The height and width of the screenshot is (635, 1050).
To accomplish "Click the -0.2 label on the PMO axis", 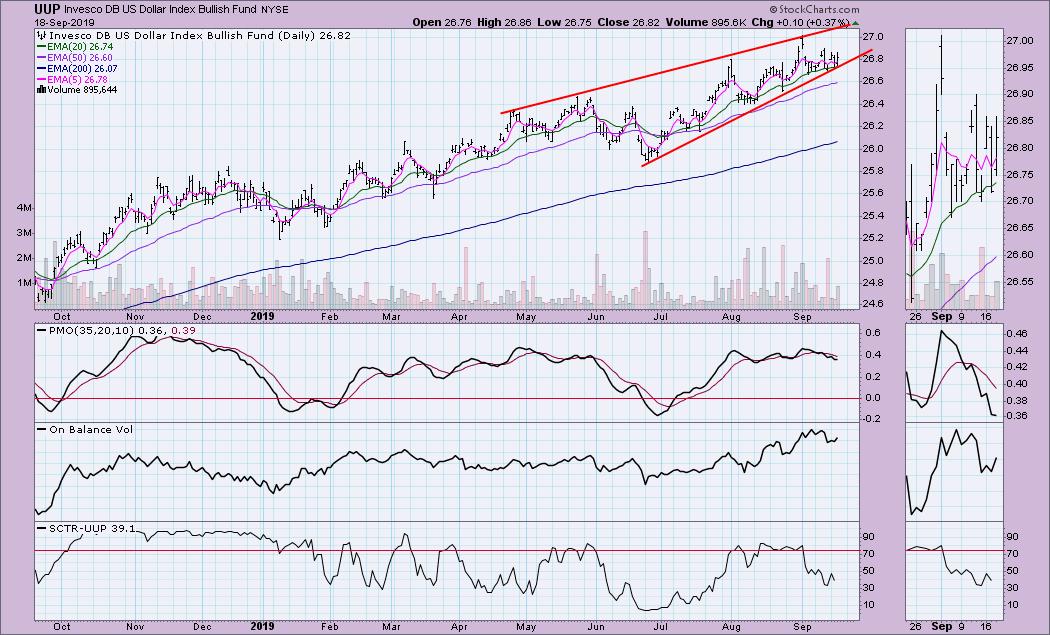I will [874, 419].
